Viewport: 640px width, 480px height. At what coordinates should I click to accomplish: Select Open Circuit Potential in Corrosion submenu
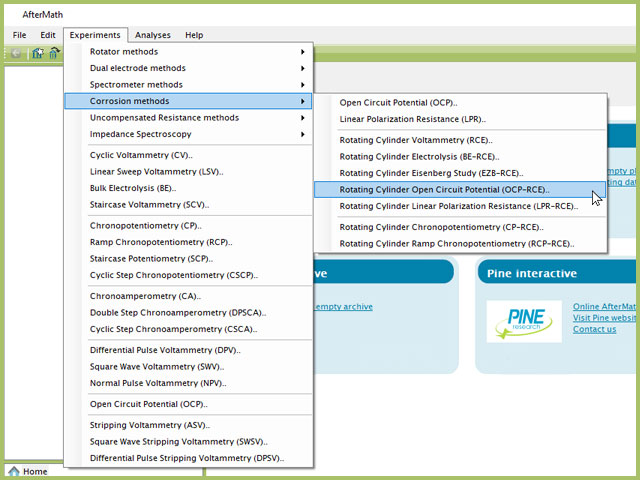pyautogui.click(x=460, y=103)
